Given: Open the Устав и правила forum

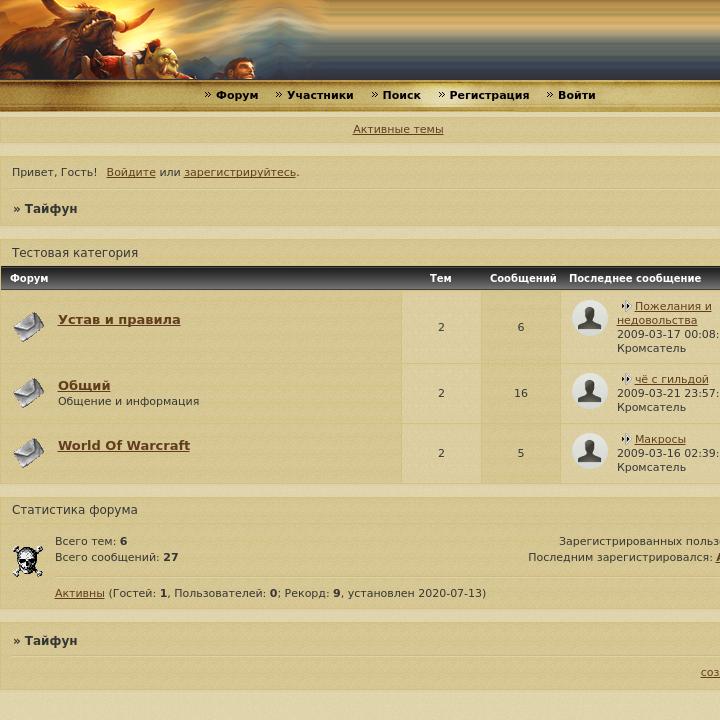Looking at the screenshot, I should [x=119, y=320].
